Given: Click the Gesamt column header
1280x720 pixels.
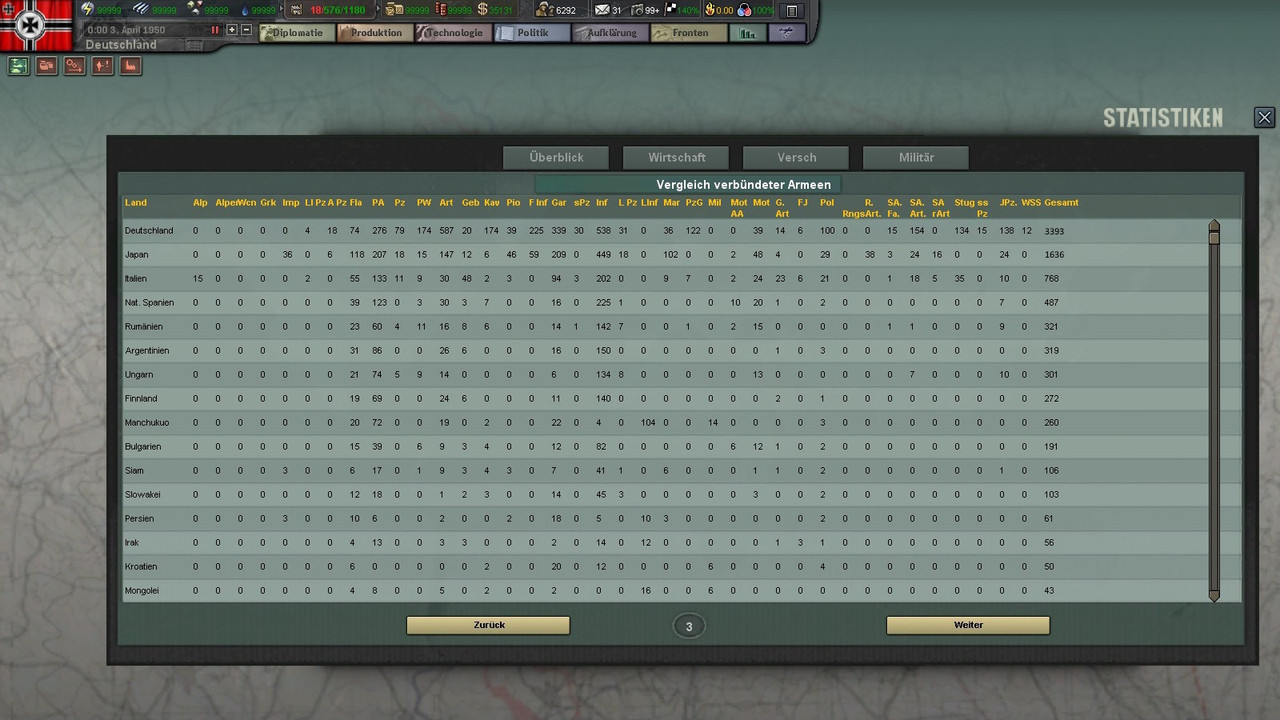Looking at the screenshot, I should 1061,203.
